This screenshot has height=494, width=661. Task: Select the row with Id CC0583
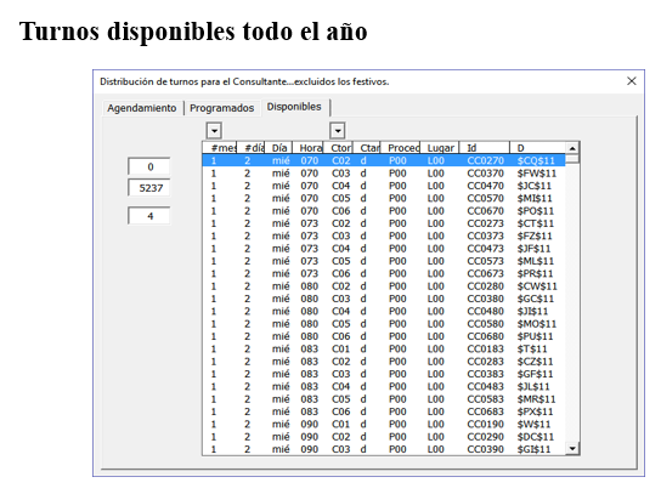(x=384, y=399)
